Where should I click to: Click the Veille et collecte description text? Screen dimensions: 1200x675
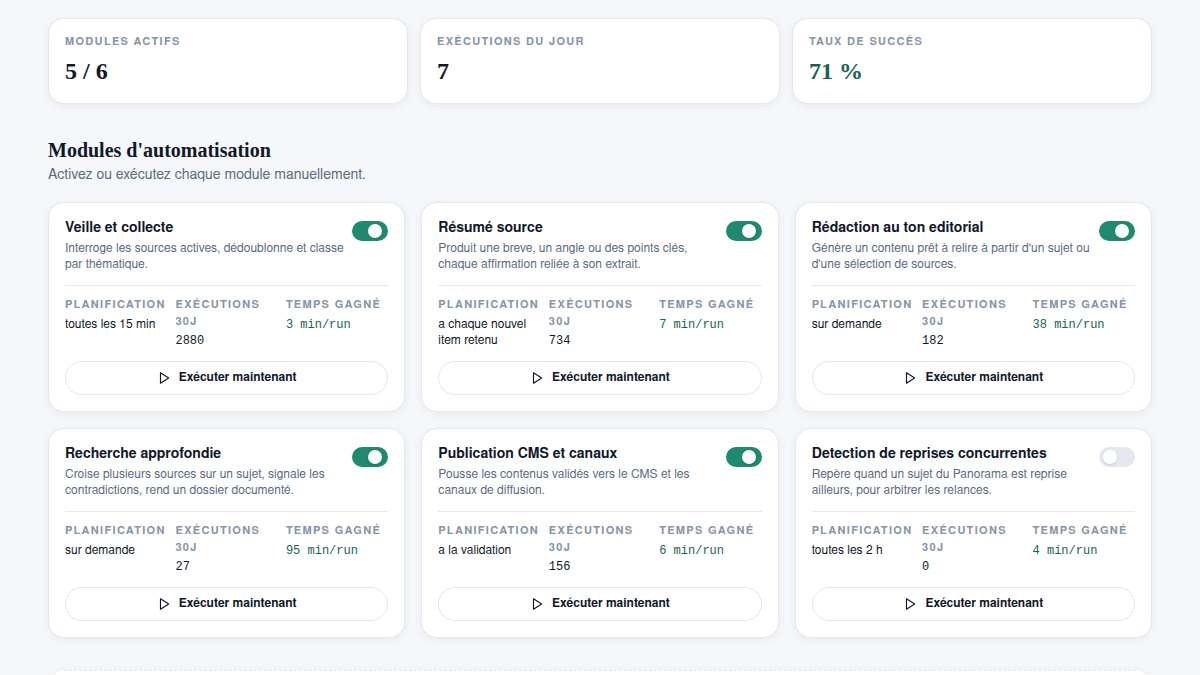click(204, 256)
